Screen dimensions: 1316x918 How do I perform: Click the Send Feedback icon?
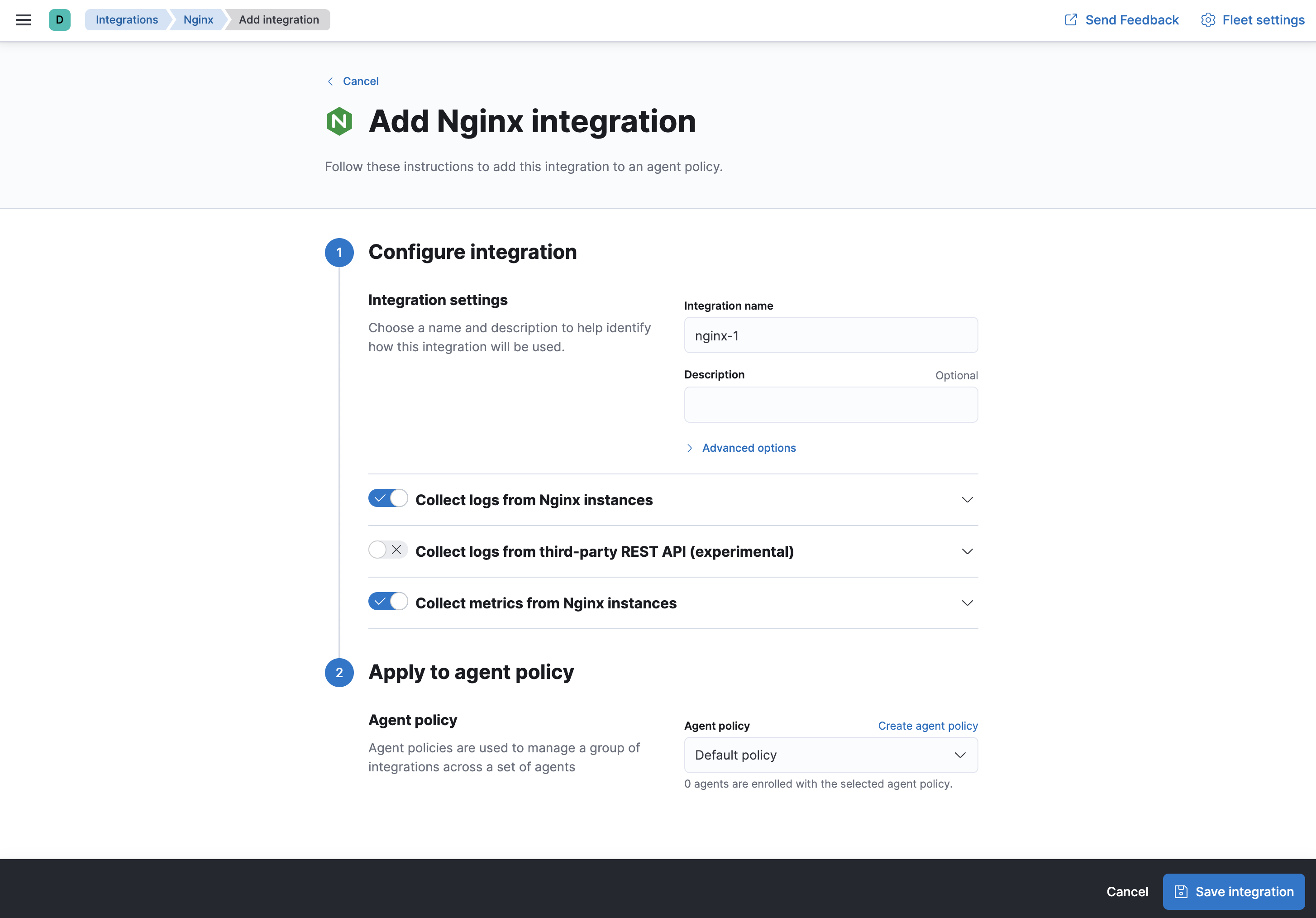1071,19
